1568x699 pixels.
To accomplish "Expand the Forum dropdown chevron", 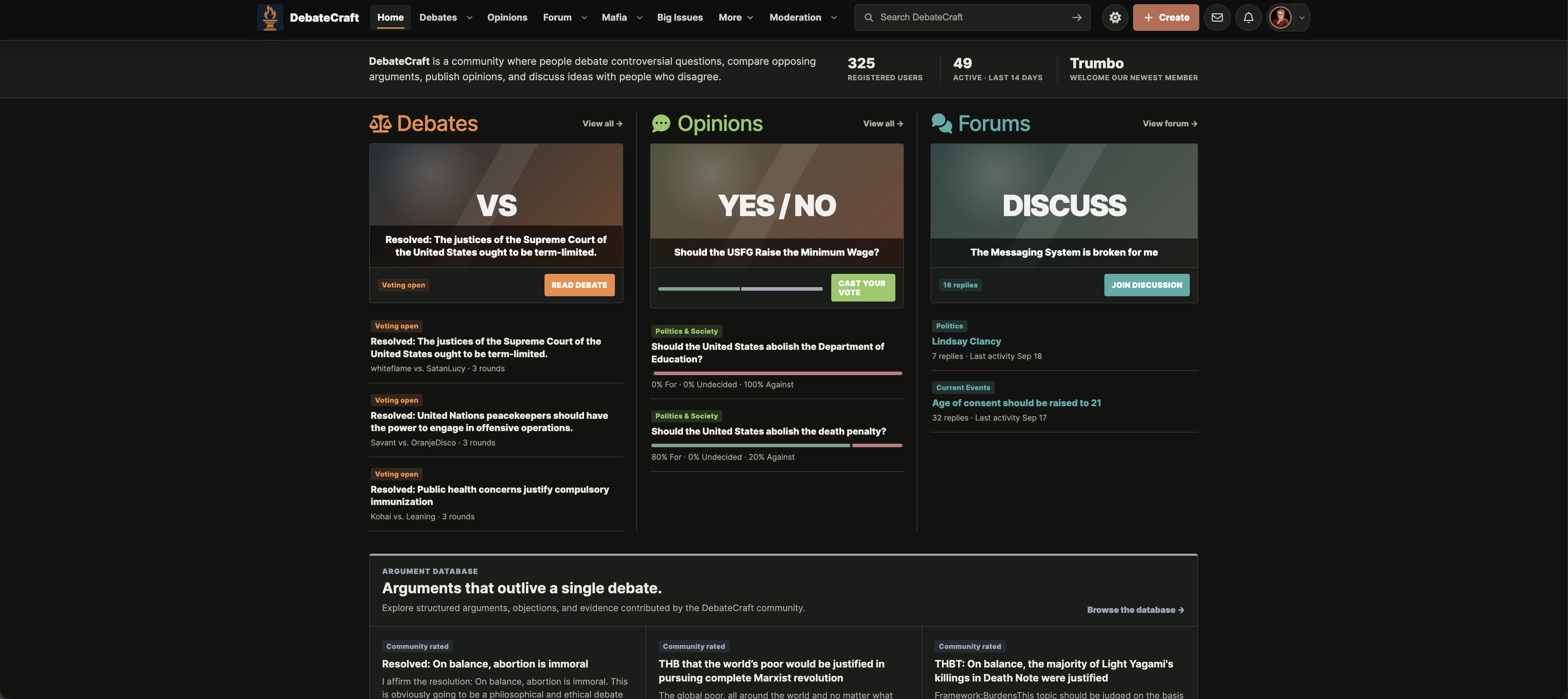I will (x=584, y=18).
